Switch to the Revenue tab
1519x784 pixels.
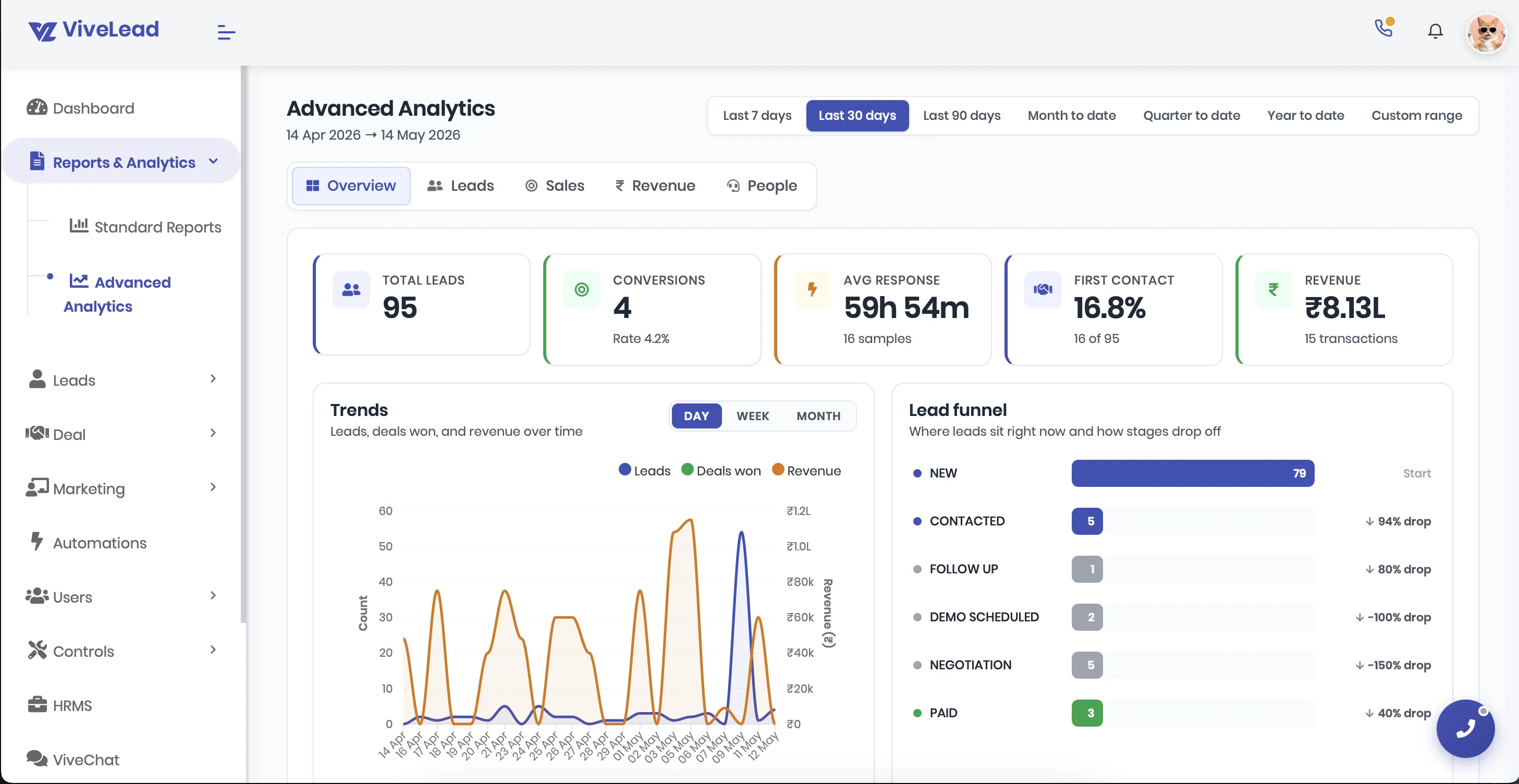(655, 186)
